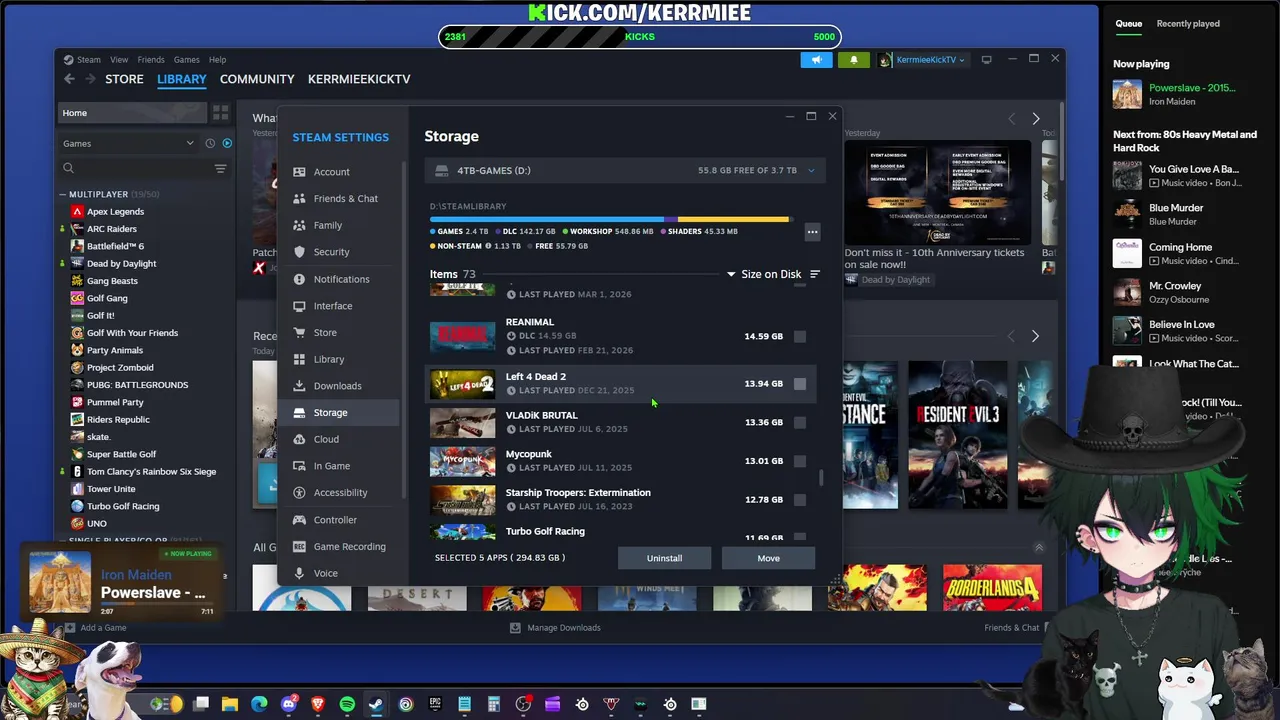Expand the 4TB-GAMES (D:) drive selector
1280x720 pixels.
(625, 171)
